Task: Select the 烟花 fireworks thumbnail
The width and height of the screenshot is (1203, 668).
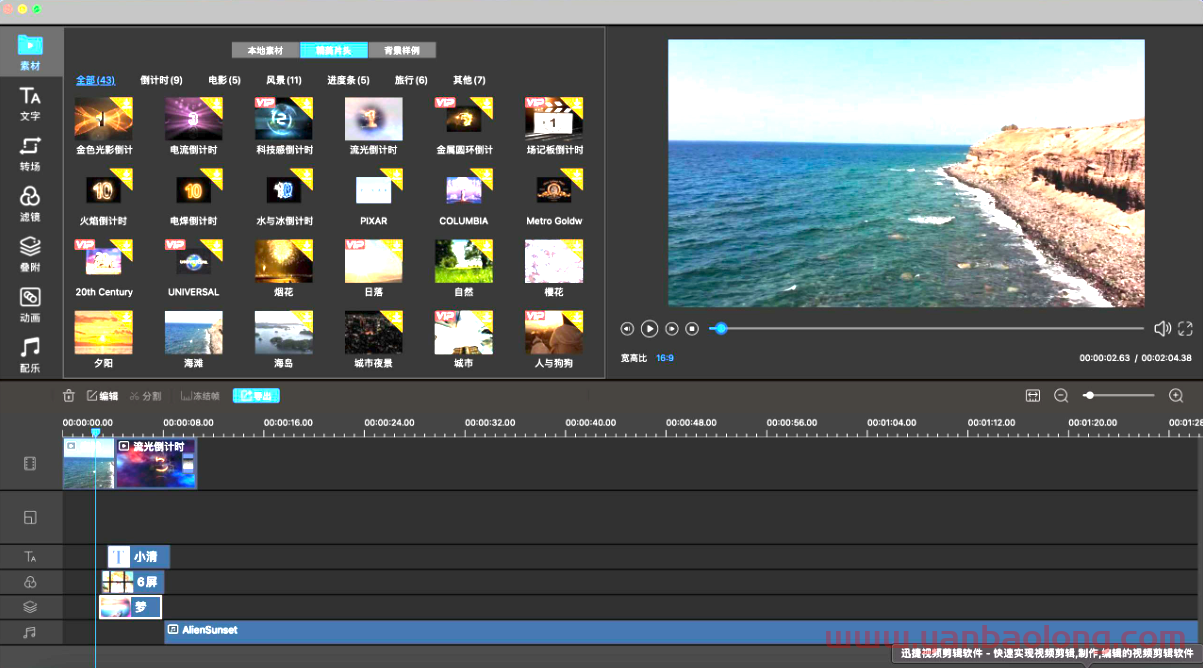Action: click(x=283, y=262)
